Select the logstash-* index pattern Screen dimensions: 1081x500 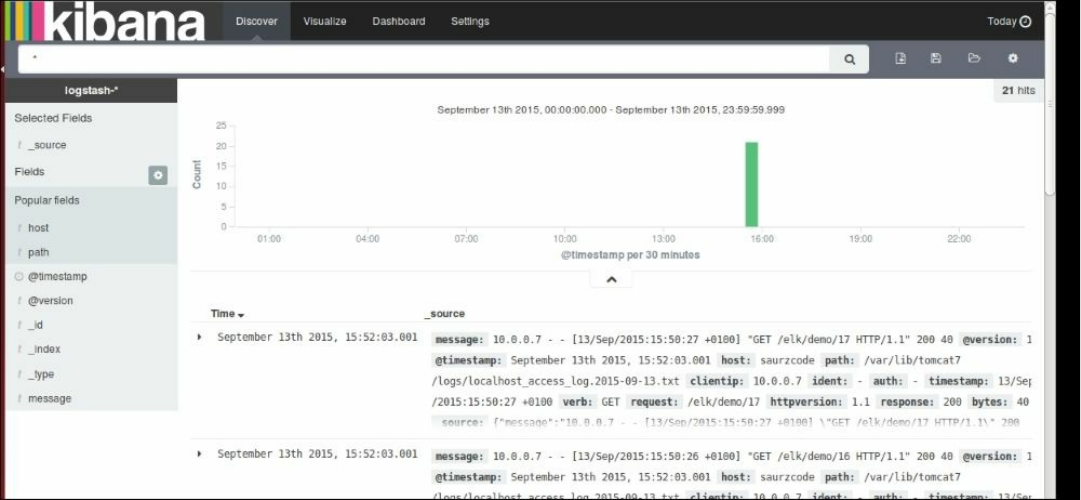tap(91, 90)
